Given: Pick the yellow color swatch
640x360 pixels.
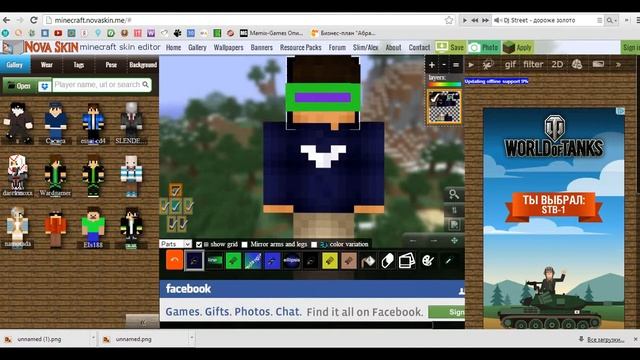Looking at the screenshot, I should pyautogui.click(x=329, y=260).
